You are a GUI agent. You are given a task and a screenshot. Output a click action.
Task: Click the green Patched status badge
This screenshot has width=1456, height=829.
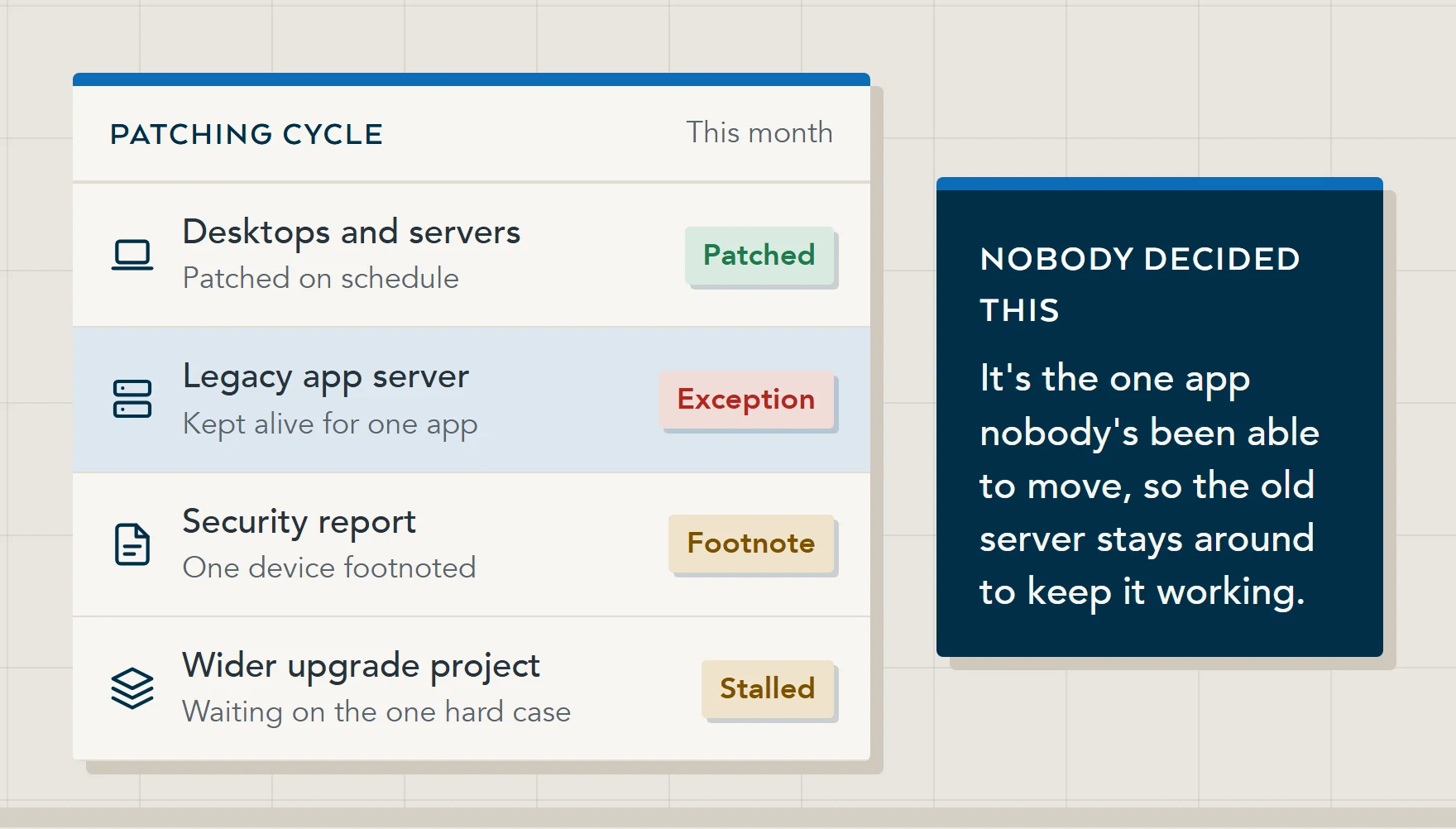pyautogui.click(x=759, y=255)
